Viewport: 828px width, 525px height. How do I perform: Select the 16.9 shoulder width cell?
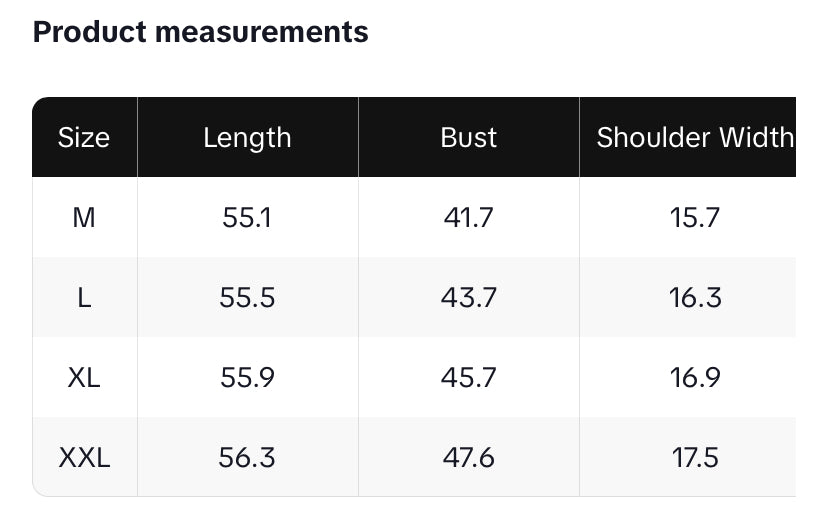tap(694, 377)
